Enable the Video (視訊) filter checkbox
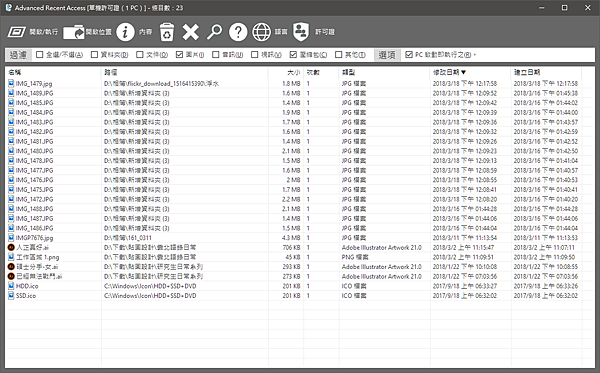600x373 pixels. coord(255,55)
